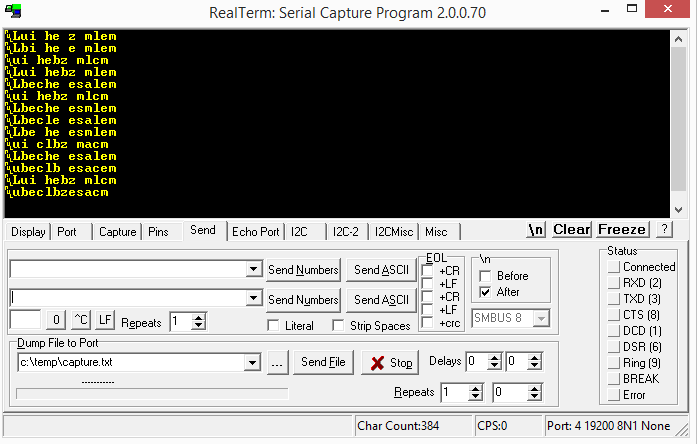Open the I2CMisc tab
Image resolution: width=697 pixels, height=444 pixels.
[393, 232]
